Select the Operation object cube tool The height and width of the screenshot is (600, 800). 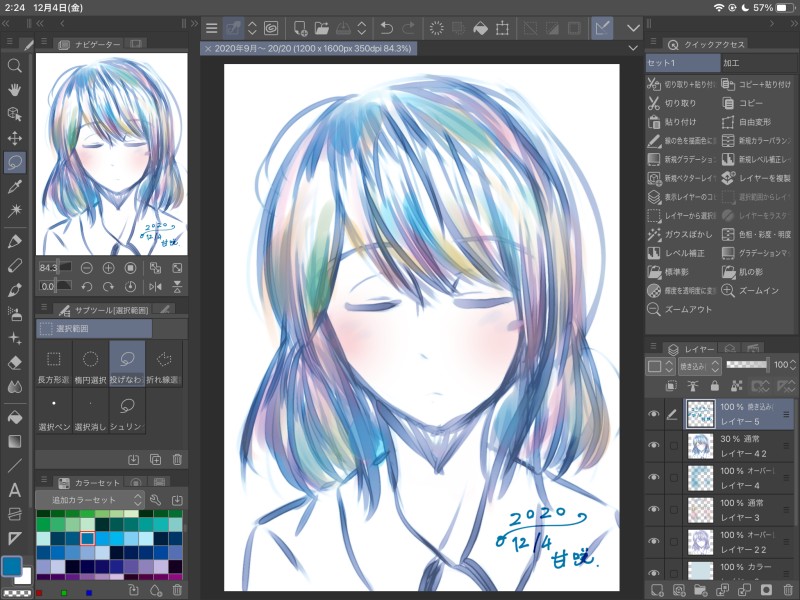click(x=14, y=114)
